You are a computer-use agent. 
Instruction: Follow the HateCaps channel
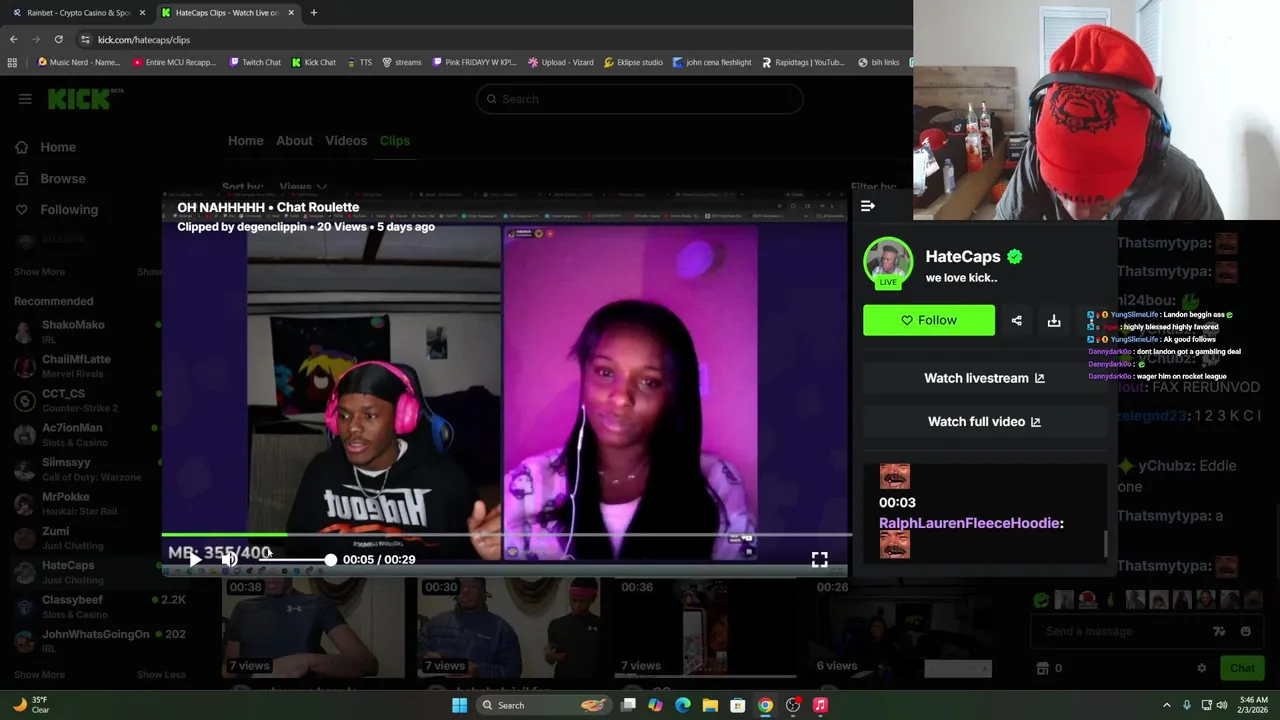929,320
